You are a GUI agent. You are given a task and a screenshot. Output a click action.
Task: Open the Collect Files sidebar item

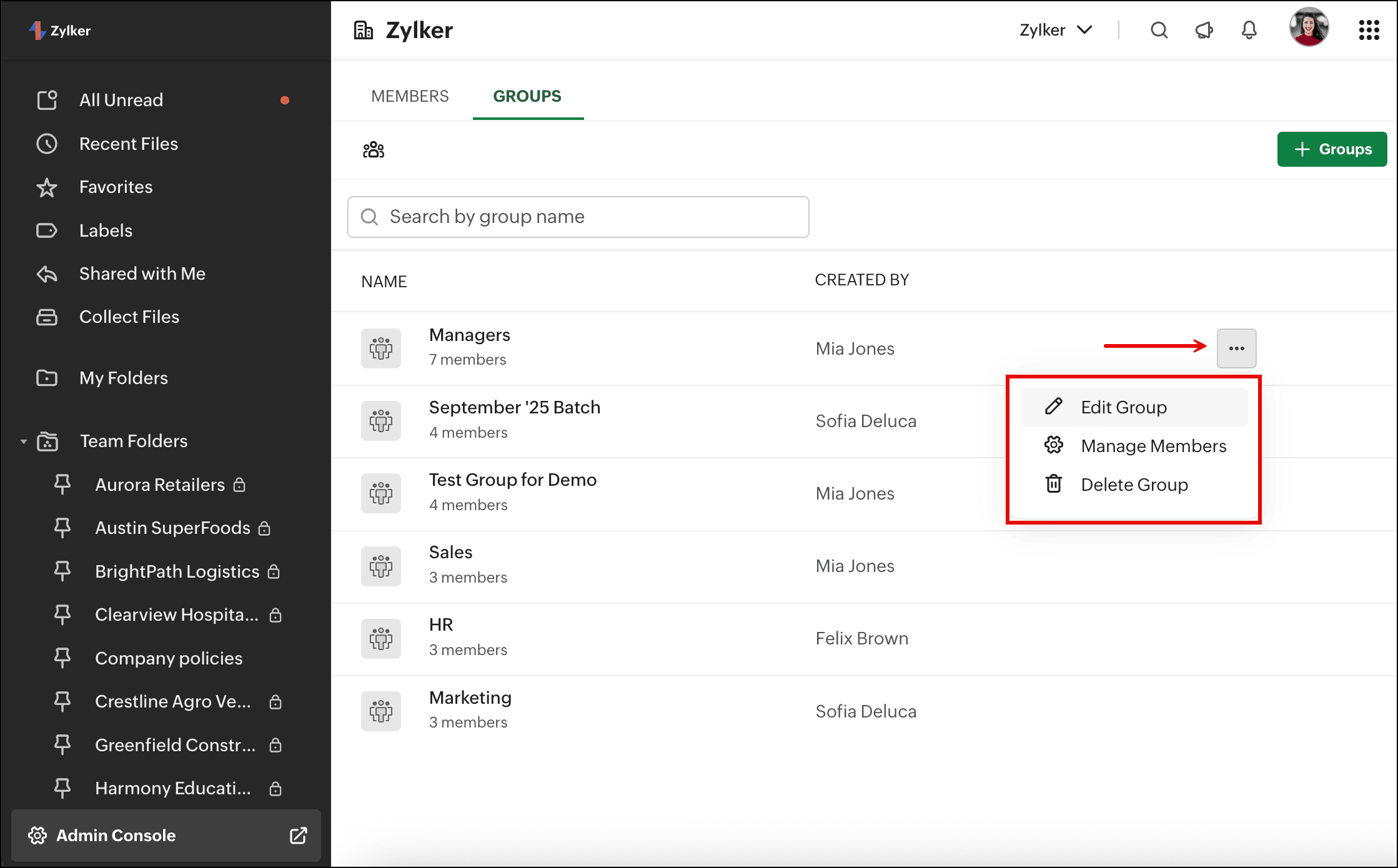tap(129, 317)
